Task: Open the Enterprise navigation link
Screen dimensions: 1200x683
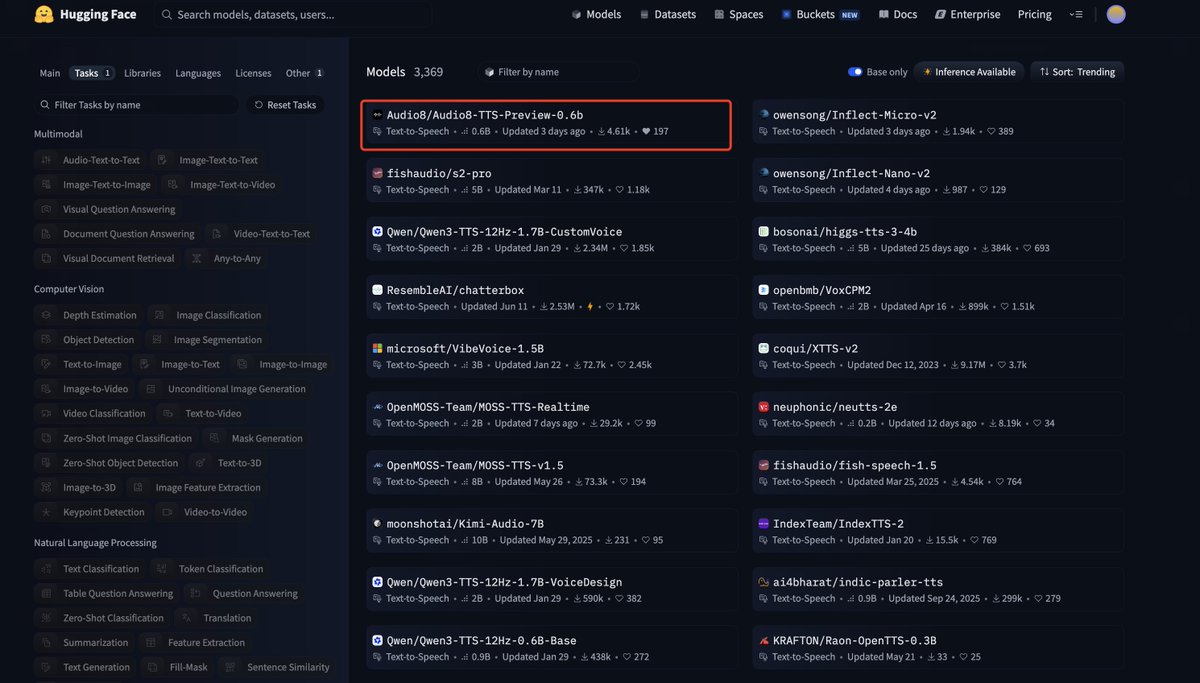Action: pos(967,14)
